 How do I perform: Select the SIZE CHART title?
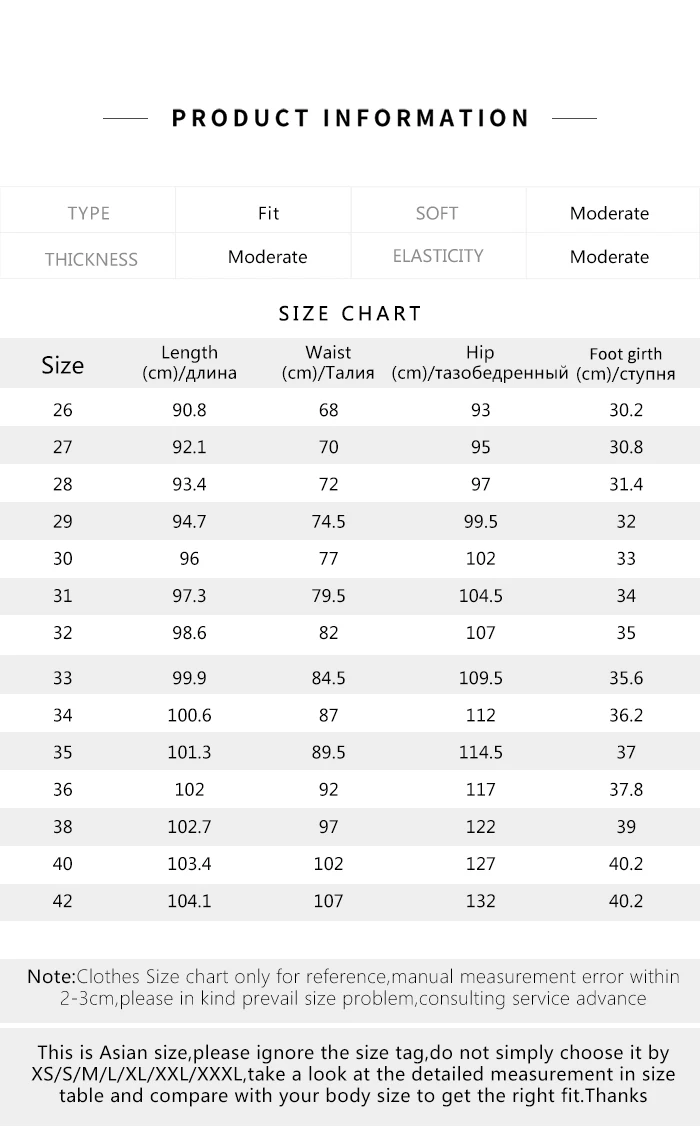click(350, 314)
